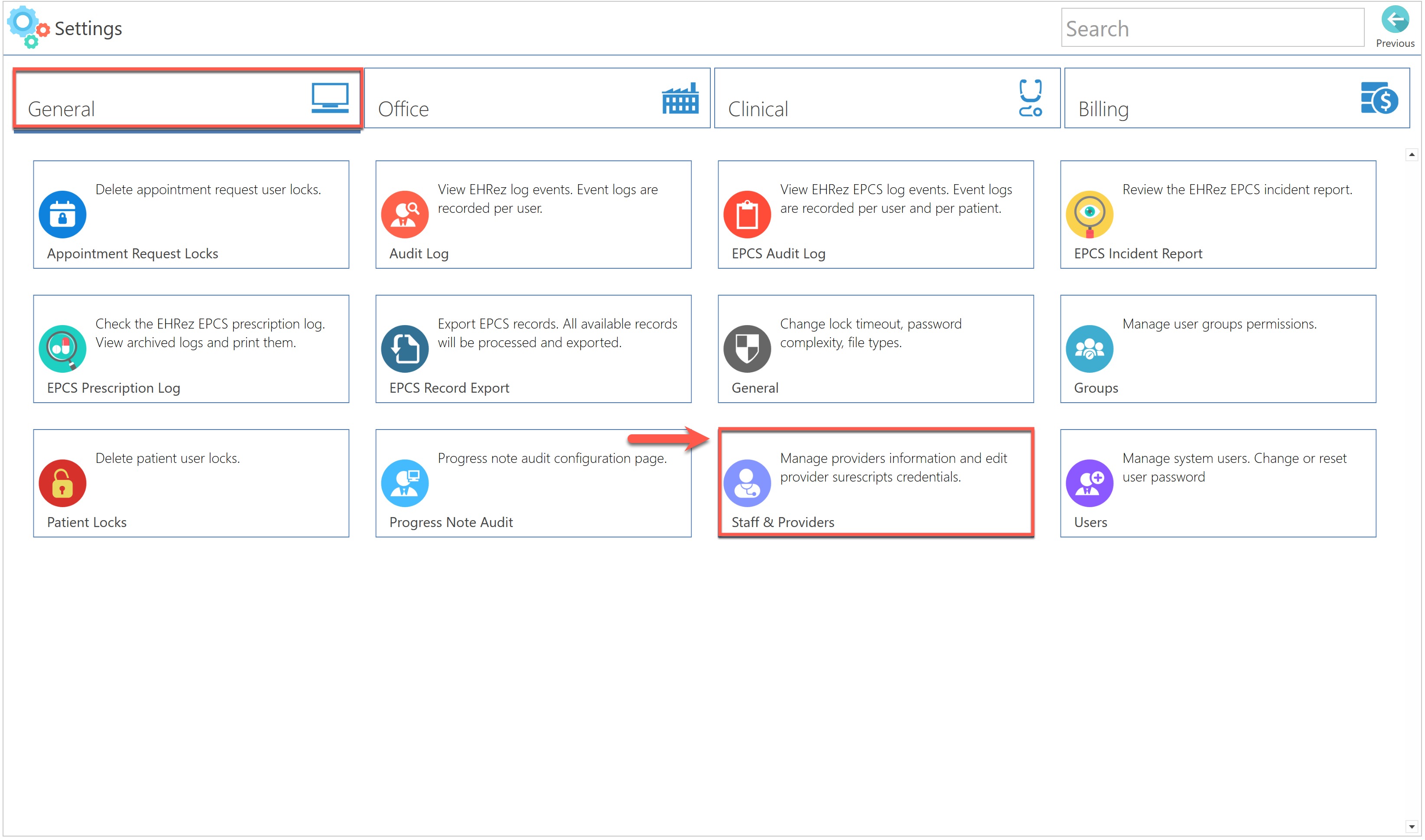
Task: Click 'View EHRez log events' description
Action: [548, 199]
